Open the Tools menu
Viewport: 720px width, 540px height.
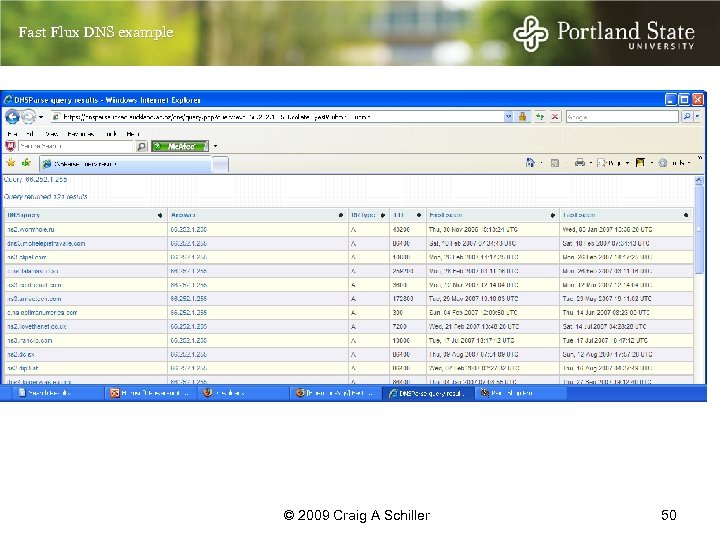(111, 134)
